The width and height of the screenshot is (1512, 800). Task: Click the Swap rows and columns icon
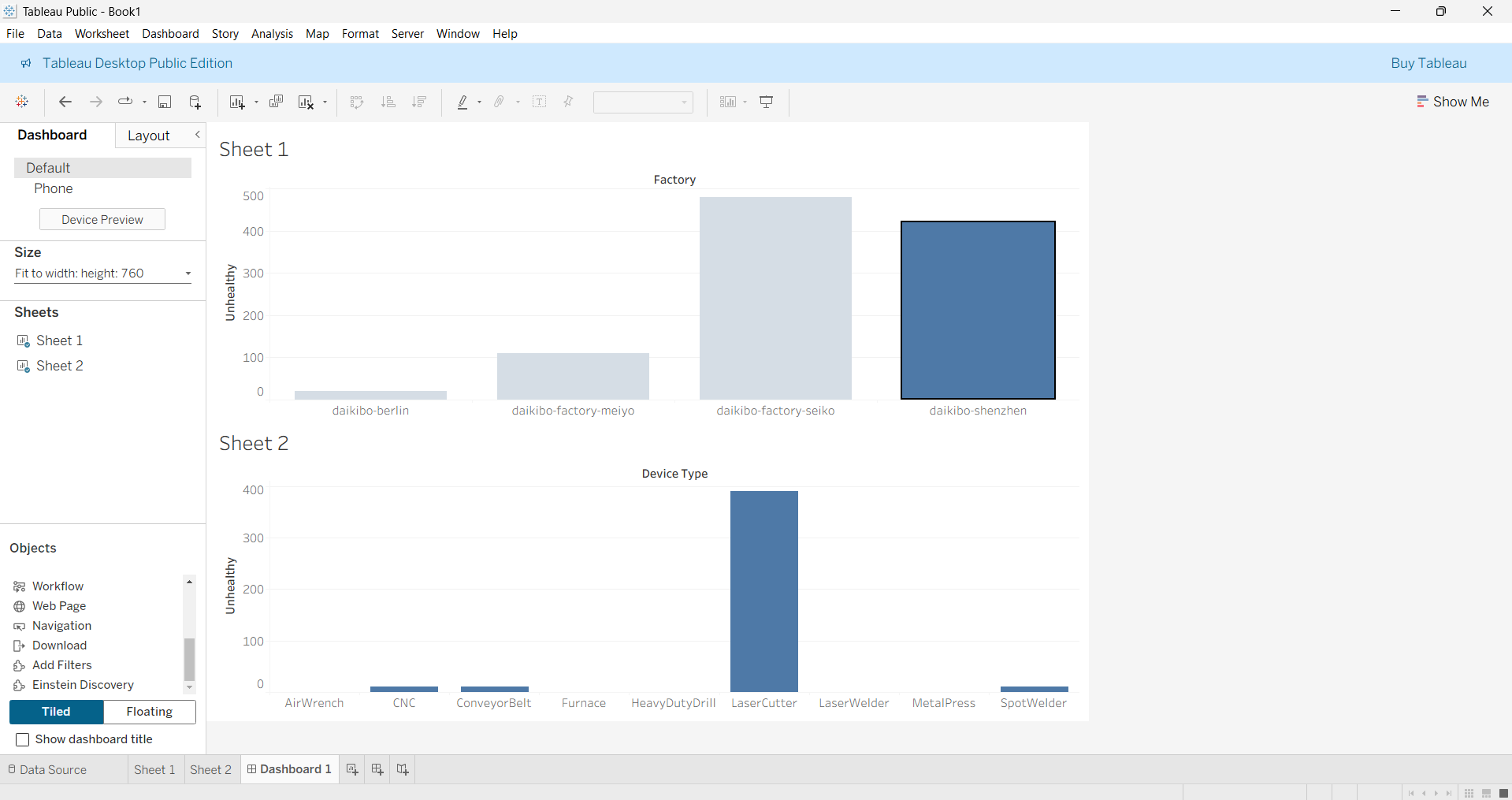357,102
